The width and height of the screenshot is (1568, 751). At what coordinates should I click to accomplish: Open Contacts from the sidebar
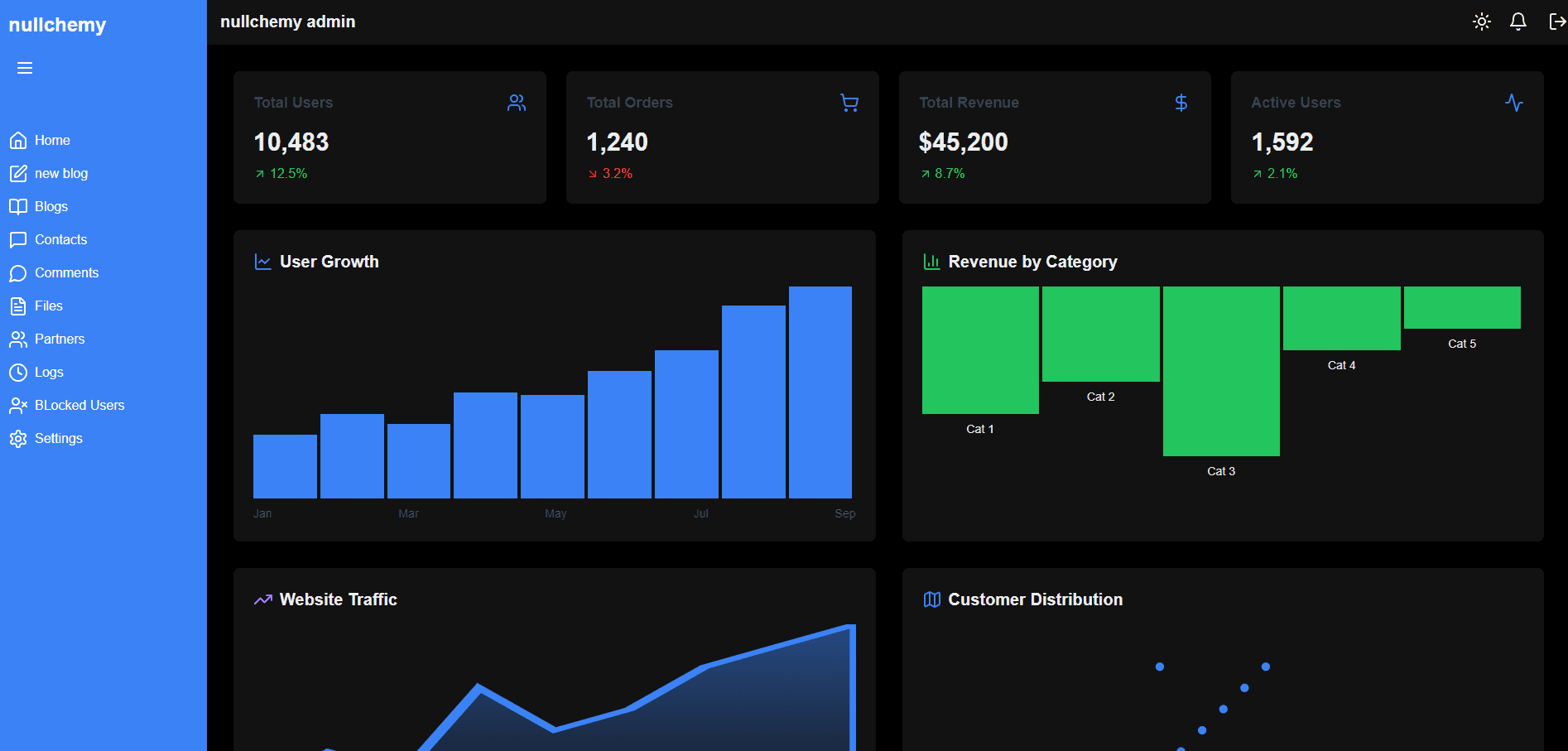(60, 240)
